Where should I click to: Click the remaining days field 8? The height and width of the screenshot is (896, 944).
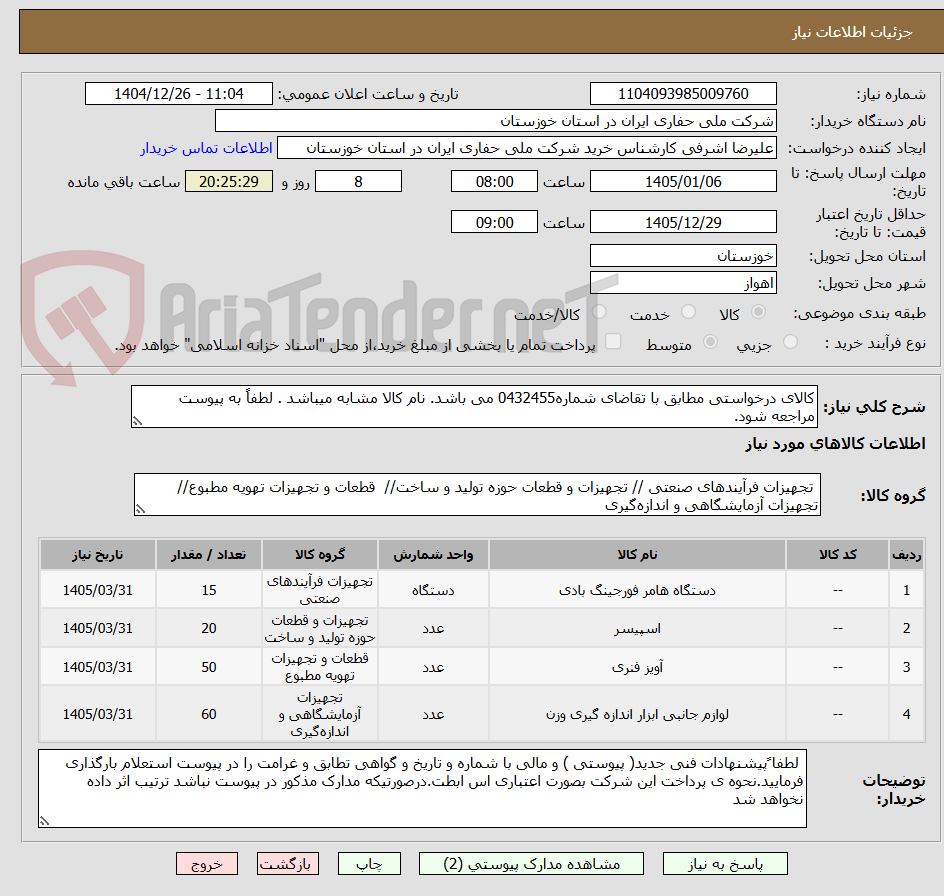coord(358,181)
